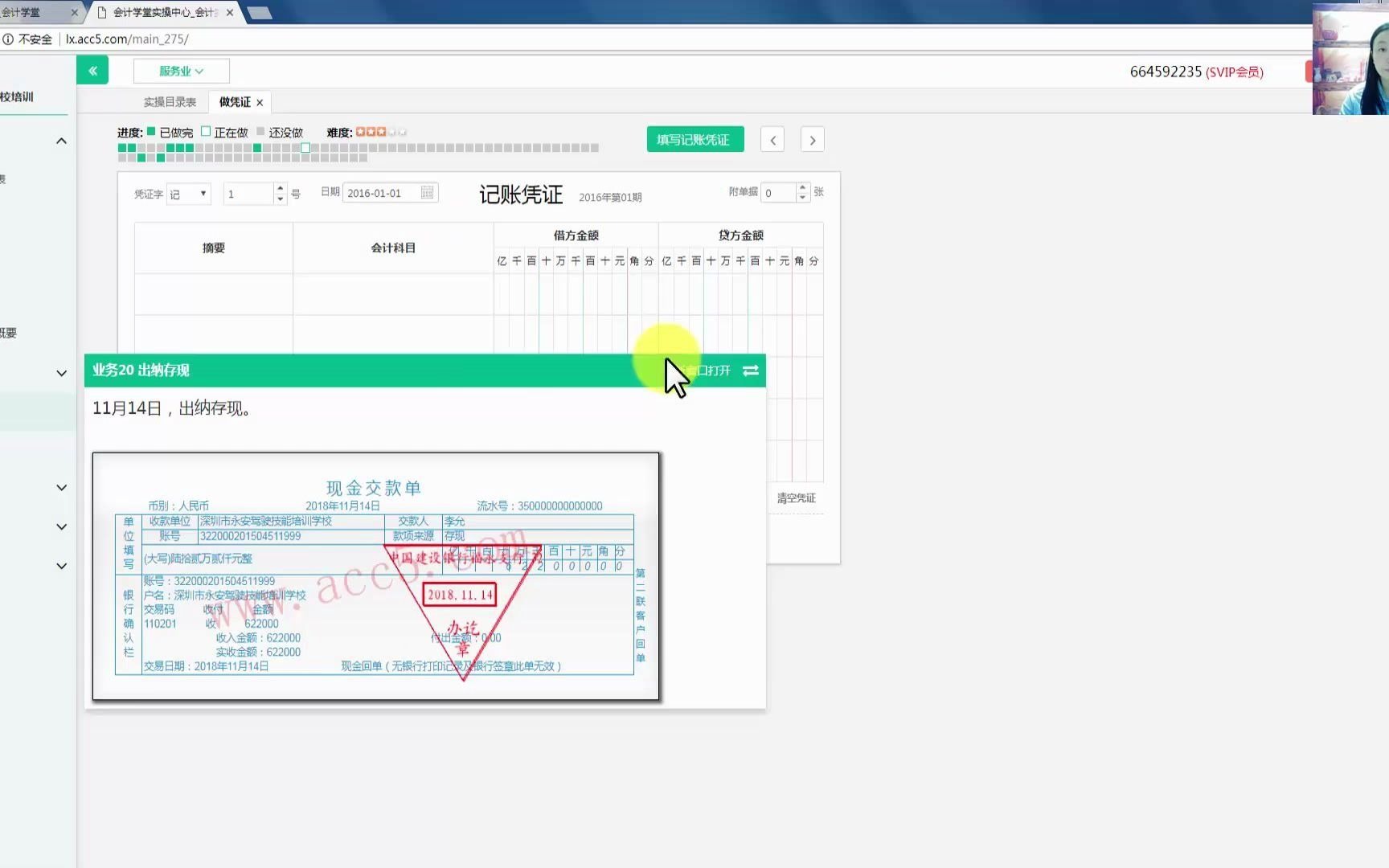
Task: Decrease the 附单据 count with the down arrow
Action: click(x=802, y=198)
